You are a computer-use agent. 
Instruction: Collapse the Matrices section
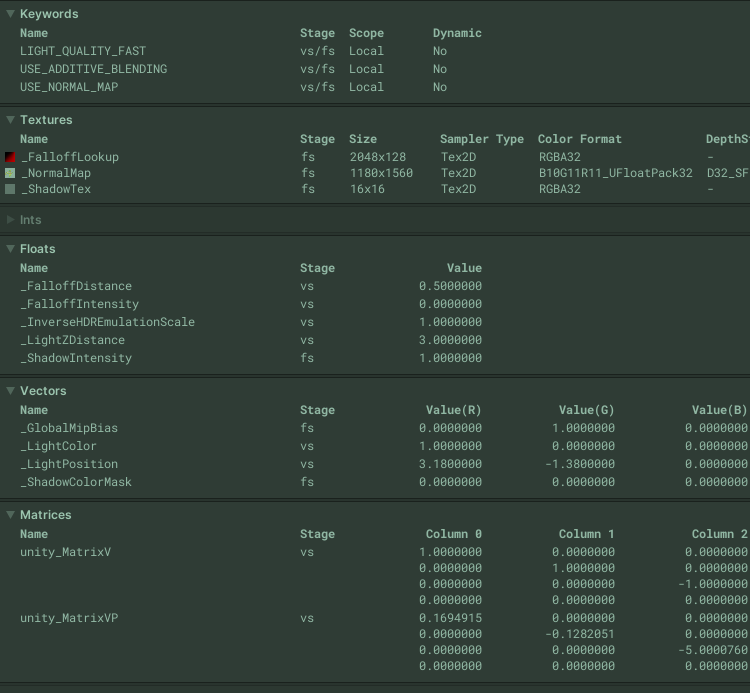pos(11,515)
